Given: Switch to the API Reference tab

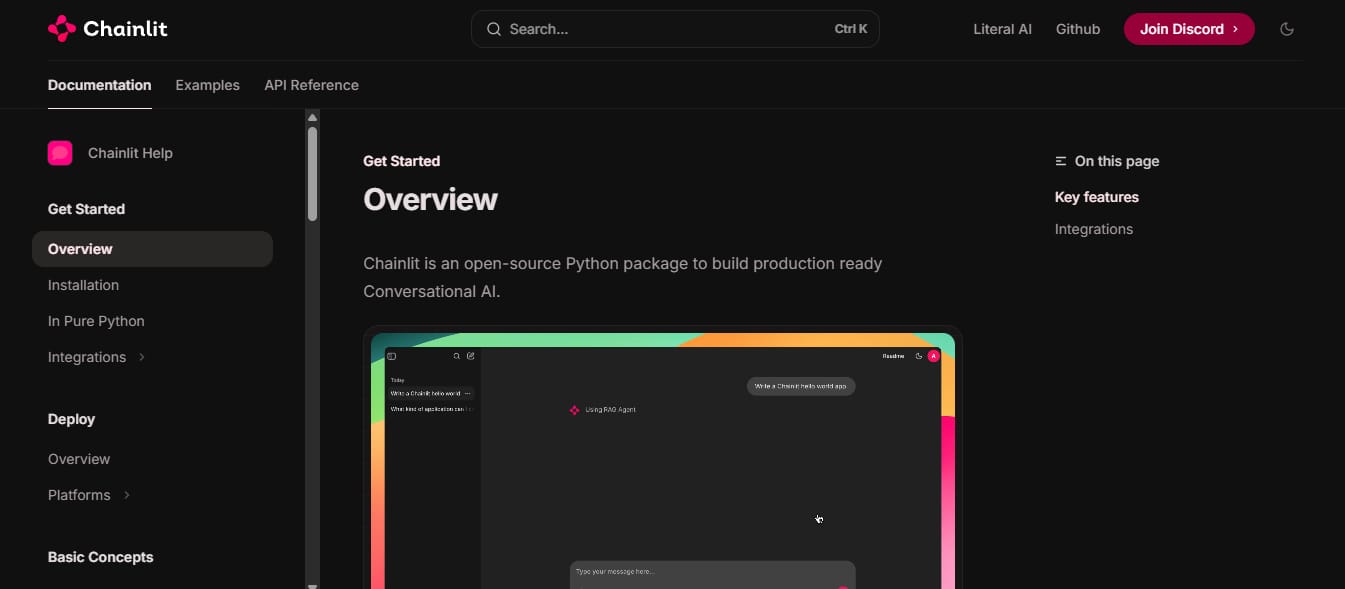Looking at the screenshot, I should click(x=311, y=85).
